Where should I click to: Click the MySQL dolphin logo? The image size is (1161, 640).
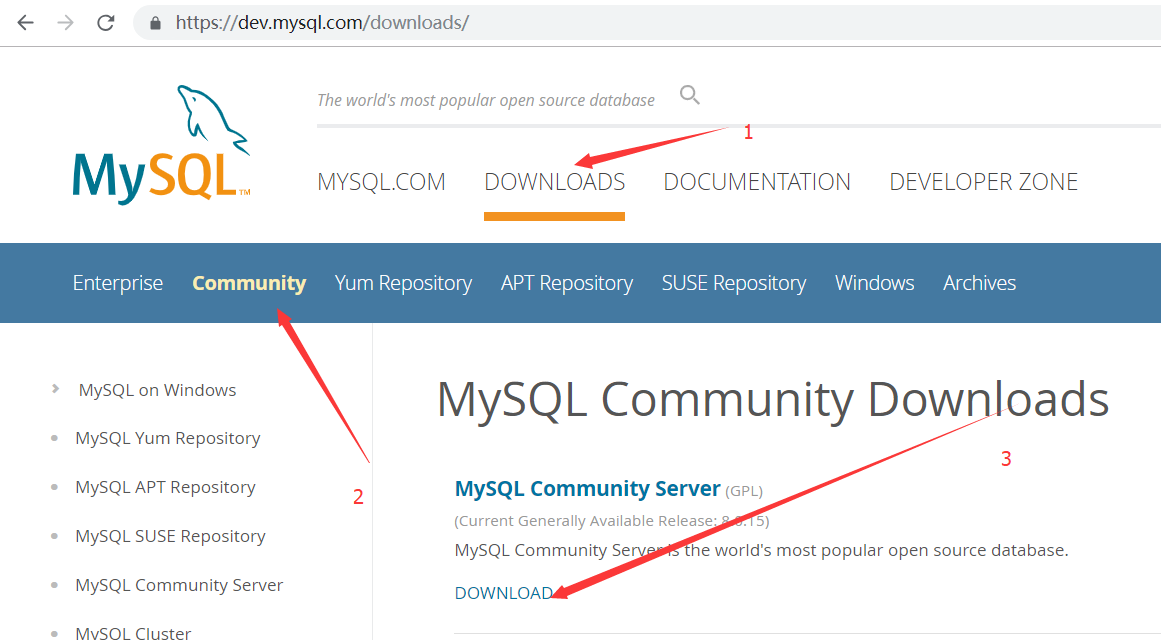tap(161, 144)
